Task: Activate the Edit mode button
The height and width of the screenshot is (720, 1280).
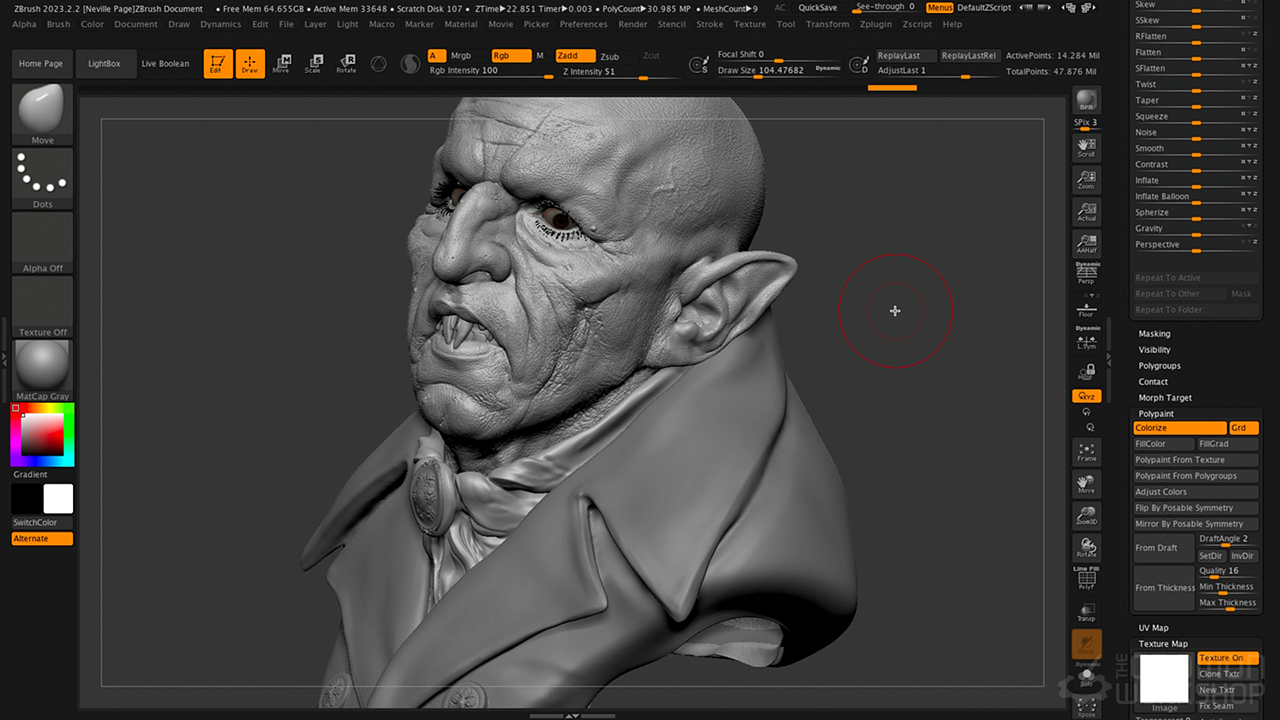Action: point(216,64)
